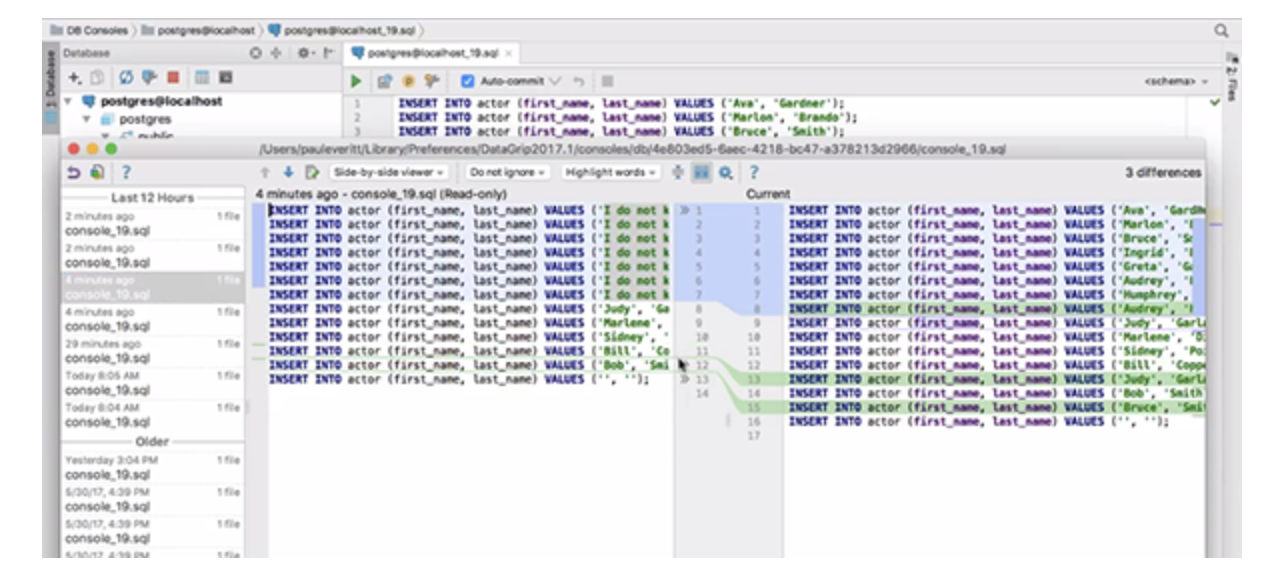Image resolution: width=1282 pixels, height=582 pixels.
Task: Click the green close-style traffic light zoom button
Action: 112,148
